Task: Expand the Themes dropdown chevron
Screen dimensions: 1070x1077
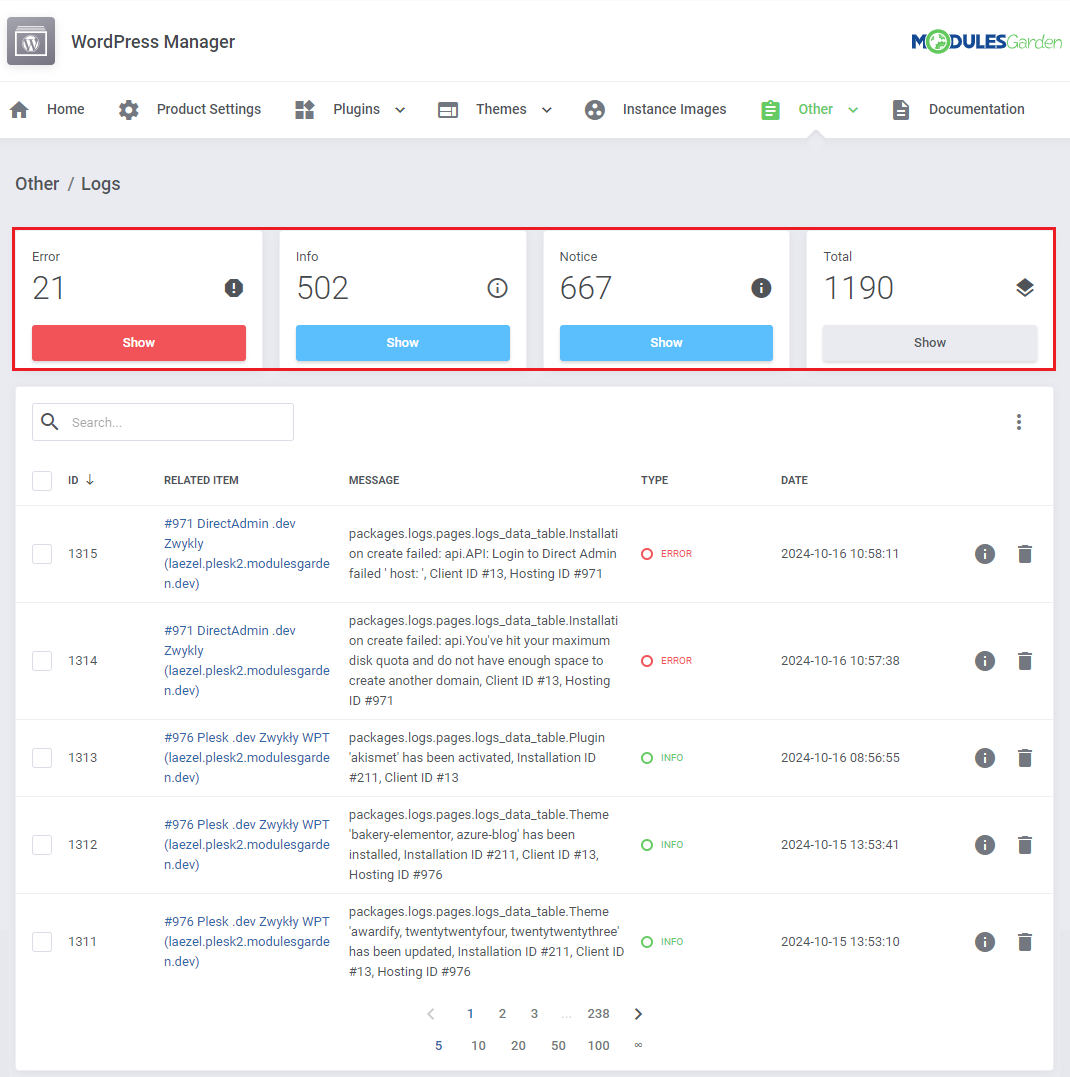Action: pyautogui.click(x=547, y=110)
